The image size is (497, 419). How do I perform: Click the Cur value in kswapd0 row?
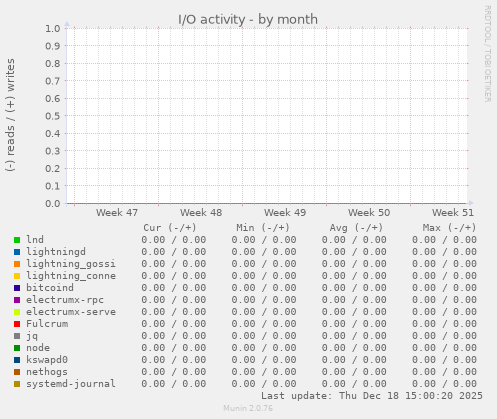click(x=174, y=360)
